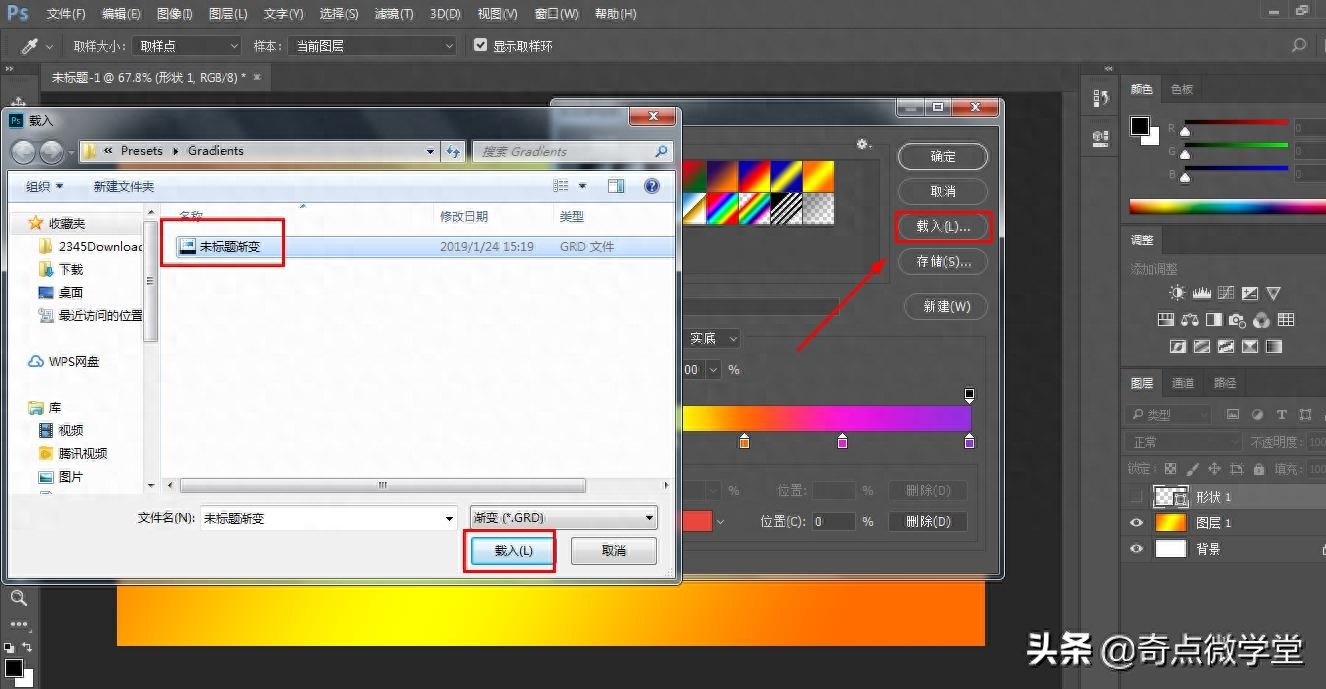Switch to the 通道 tab
This screenshot has width=1326, height=689.
click(1183, 383)
